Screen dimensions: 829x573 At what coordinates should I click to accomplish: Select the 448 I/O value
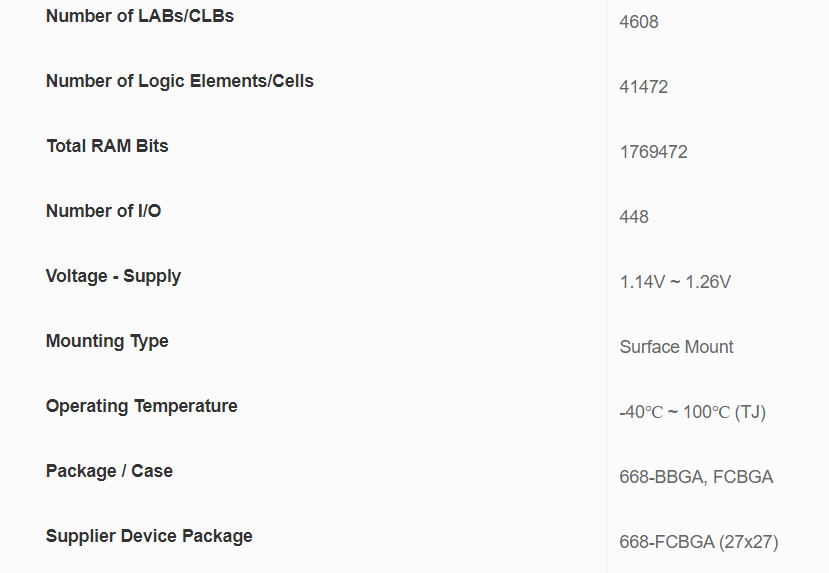[634, 217]
